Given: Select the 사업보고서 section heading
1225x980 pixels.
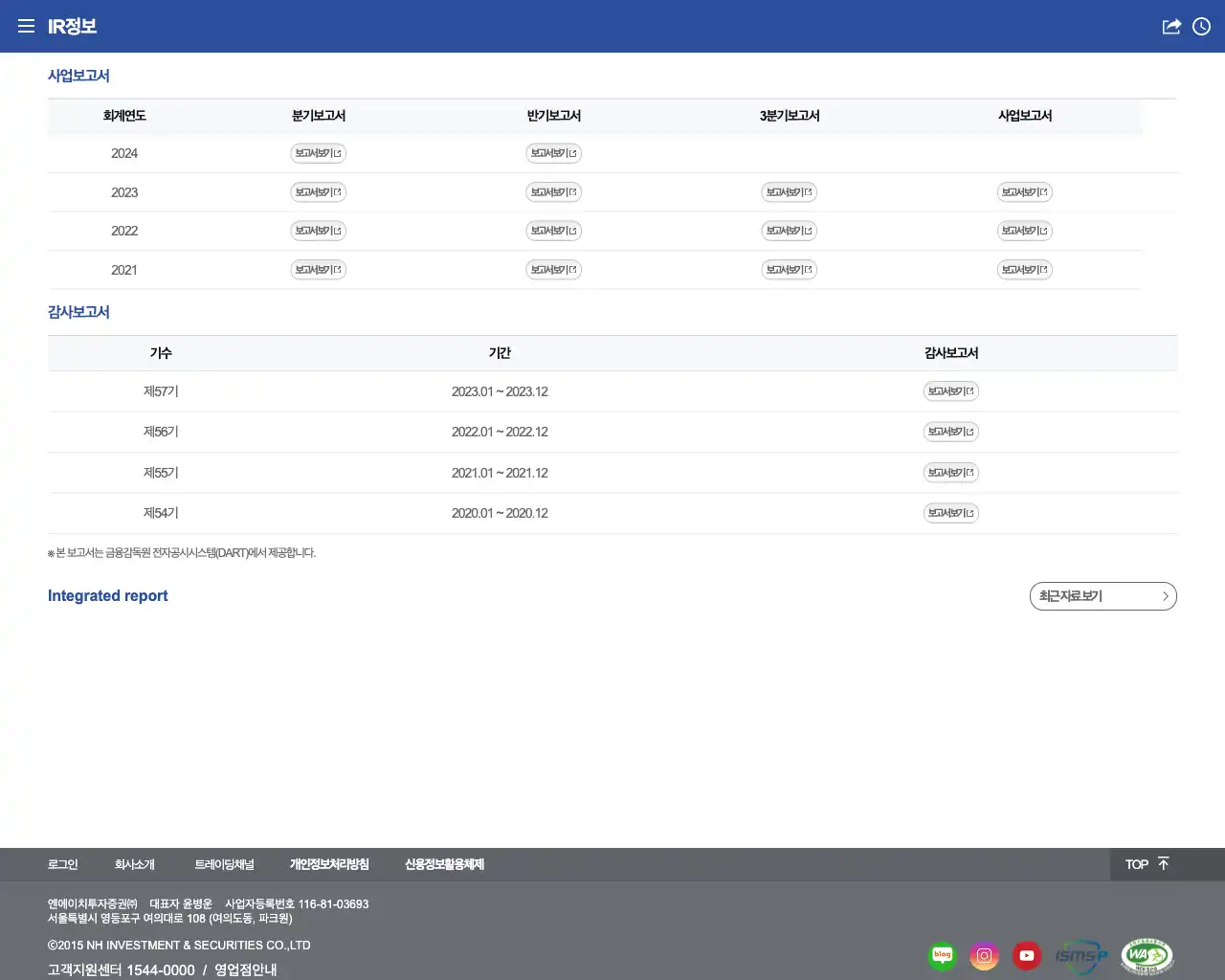Looking at the screenshot, I should point(78,76).
